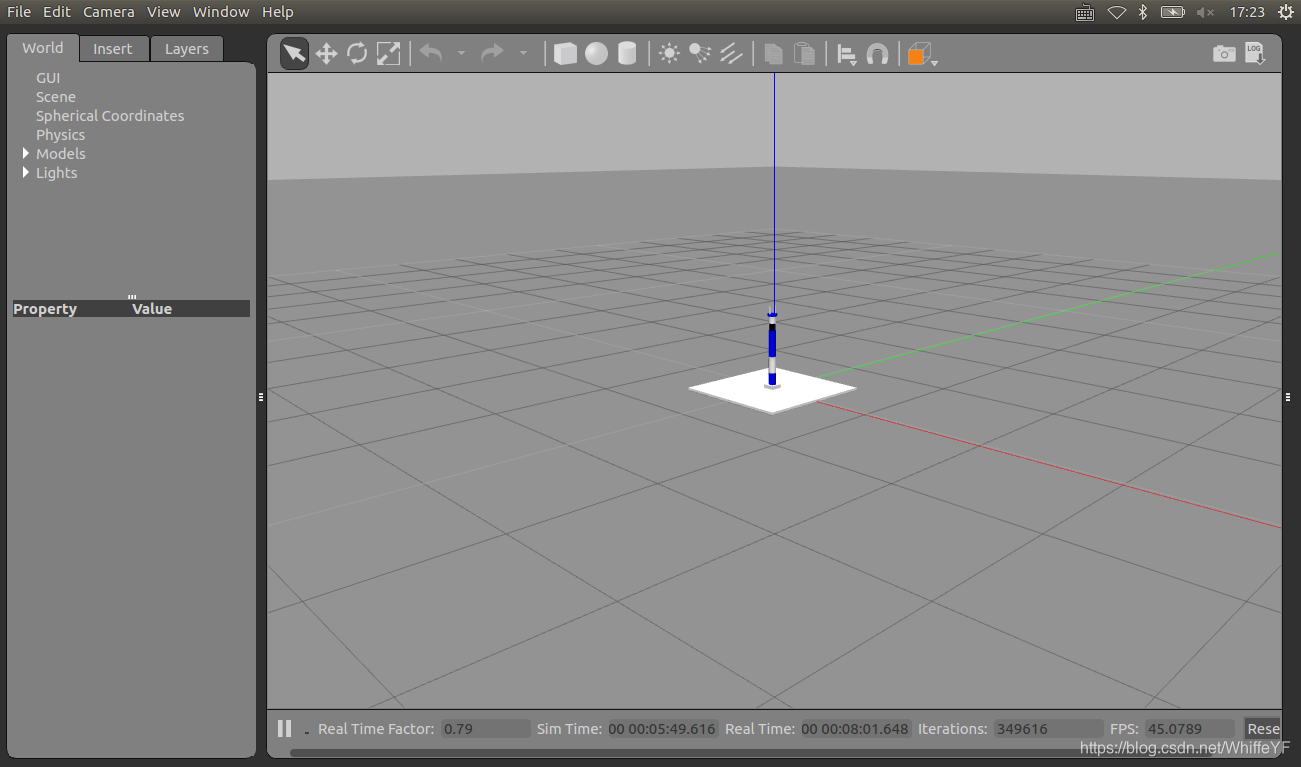Viewport: 1301px width, 767px height.
Task: Click the right panel collapse handle
Action: pos(1286,397)
